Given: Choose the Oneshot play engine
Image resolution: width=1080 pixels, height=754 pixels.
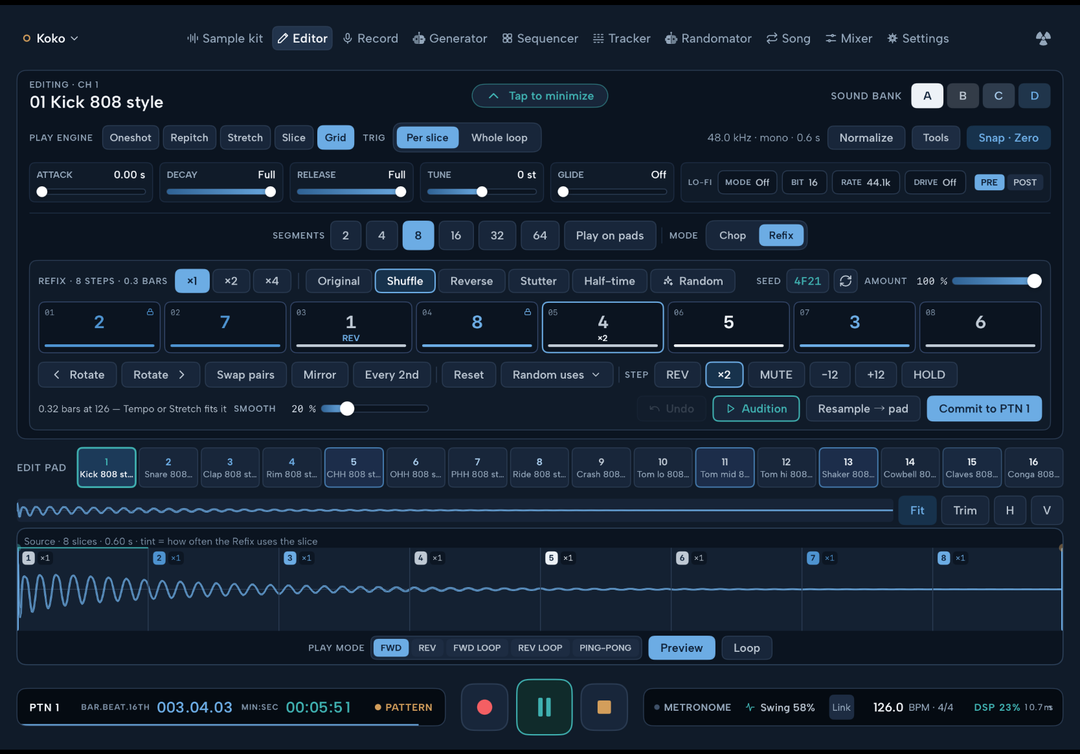Looking at the screenshot, I should coord(130,138).
